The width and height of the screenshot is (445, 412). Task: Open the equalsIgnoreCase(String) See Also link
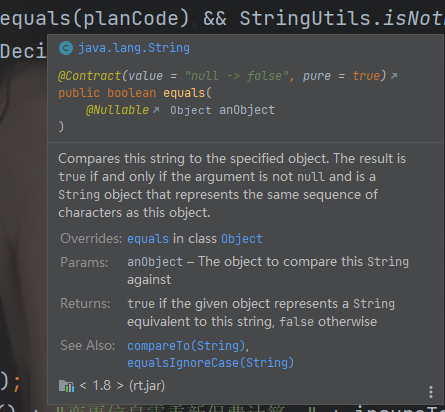210,363
